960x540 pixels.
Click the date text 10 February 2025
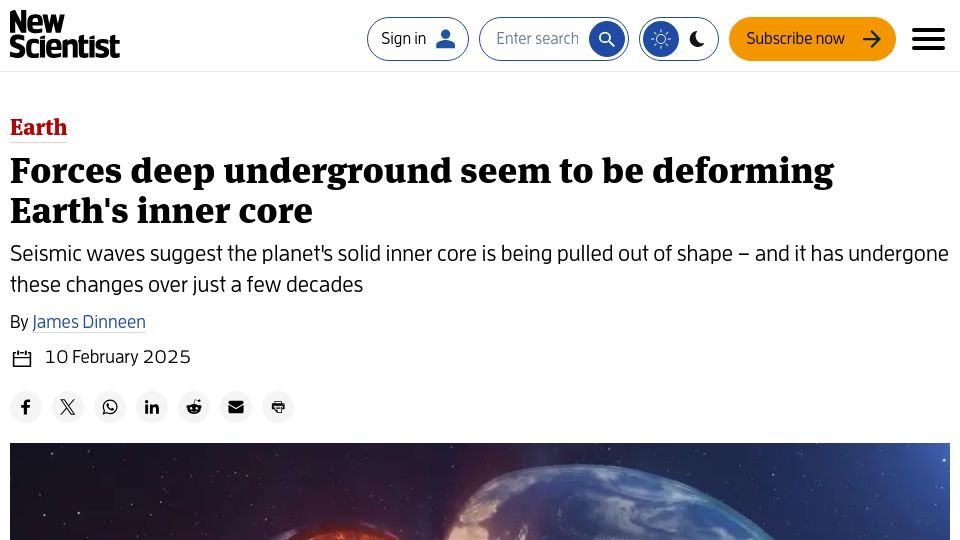point(118,357)
